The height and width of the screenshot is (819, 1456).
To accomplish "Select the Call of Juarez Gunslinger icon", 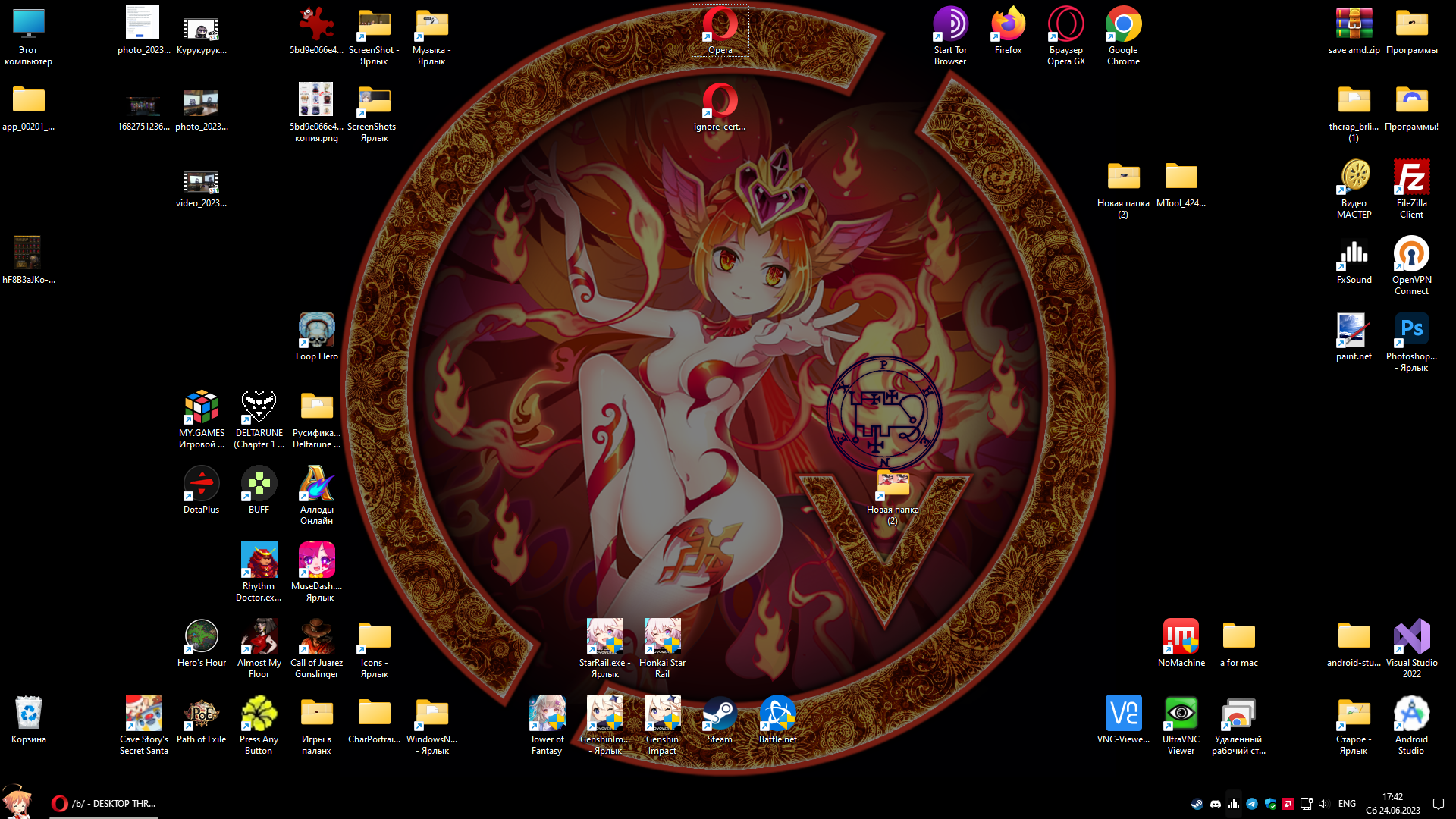I will click(316, 648).
